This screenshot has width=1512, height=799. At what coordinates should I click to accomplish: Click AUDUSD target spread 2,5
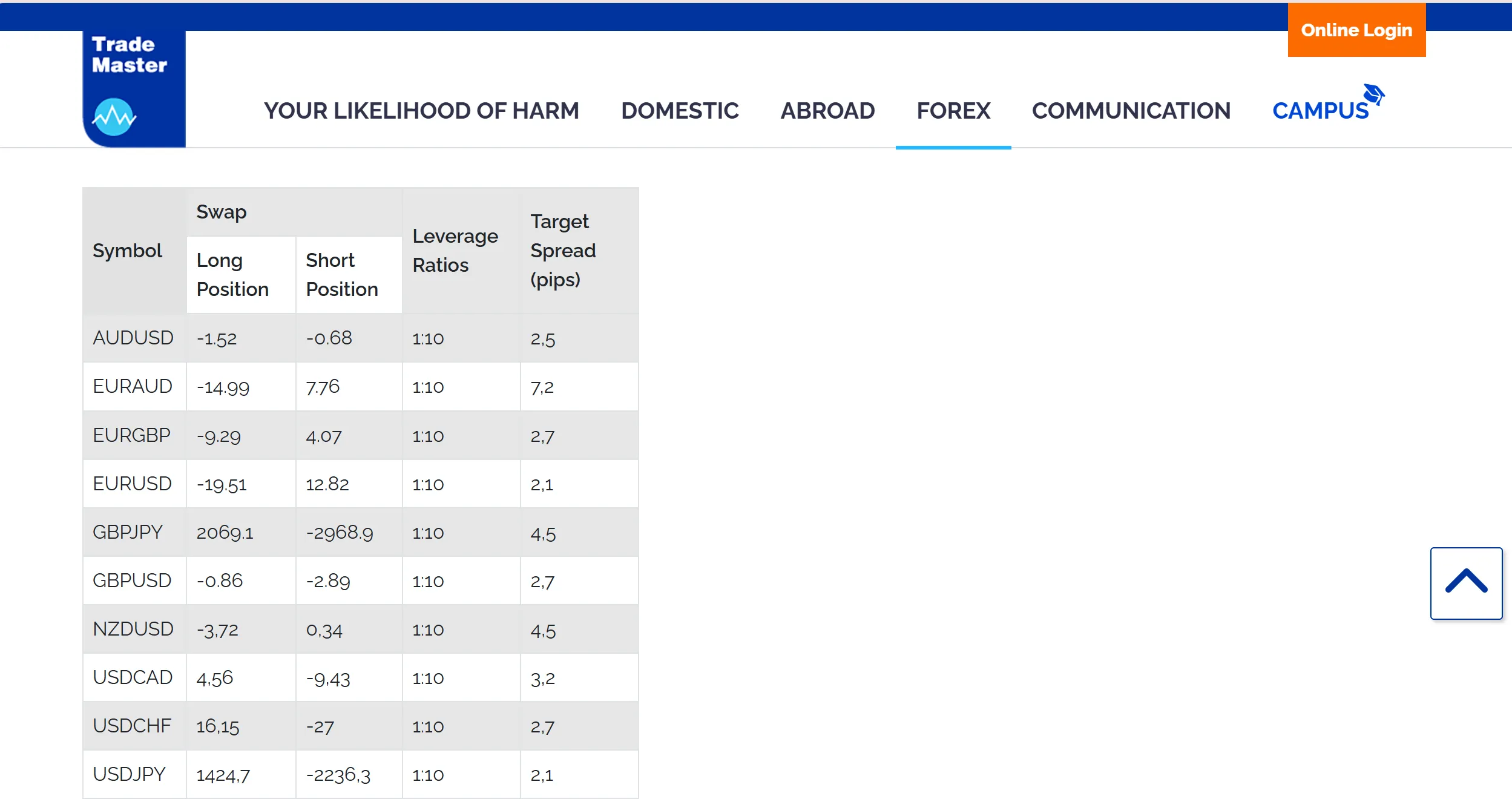click(x=543, y=339)
